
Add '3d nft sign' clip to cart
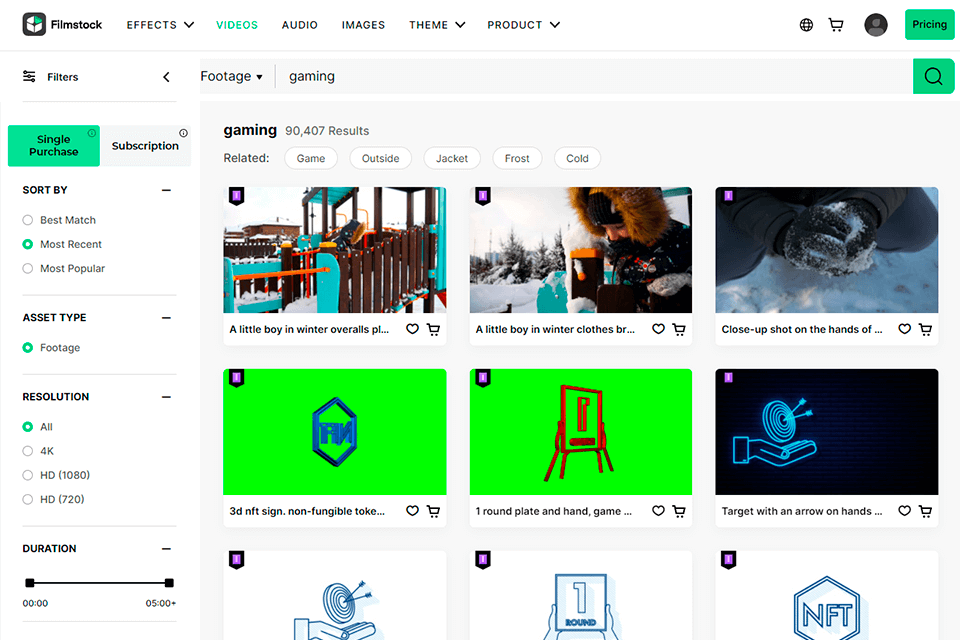pos(433,511)
